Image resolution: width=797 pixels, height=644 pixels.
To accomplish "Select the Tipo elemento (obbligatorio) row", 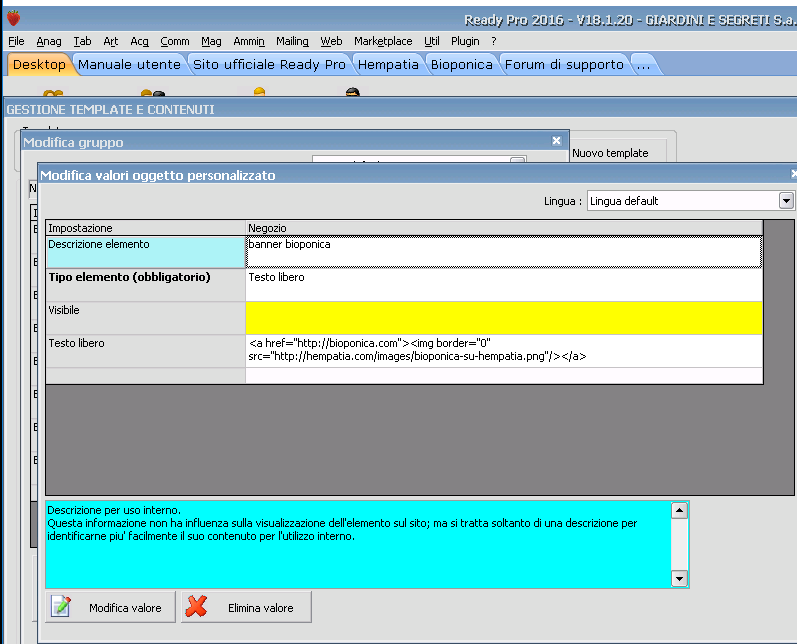I will [145, 285].
